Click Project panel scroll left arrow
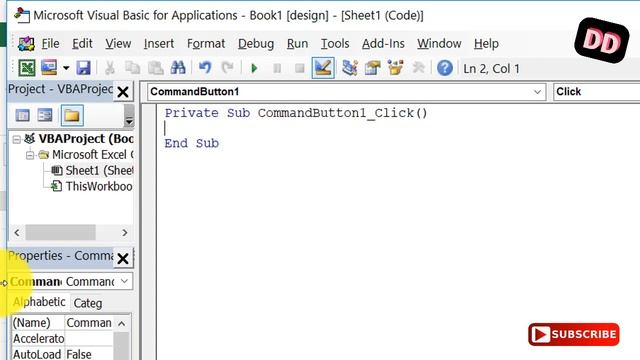Viewport: 640px width, 360px height. tap(17, 233)
